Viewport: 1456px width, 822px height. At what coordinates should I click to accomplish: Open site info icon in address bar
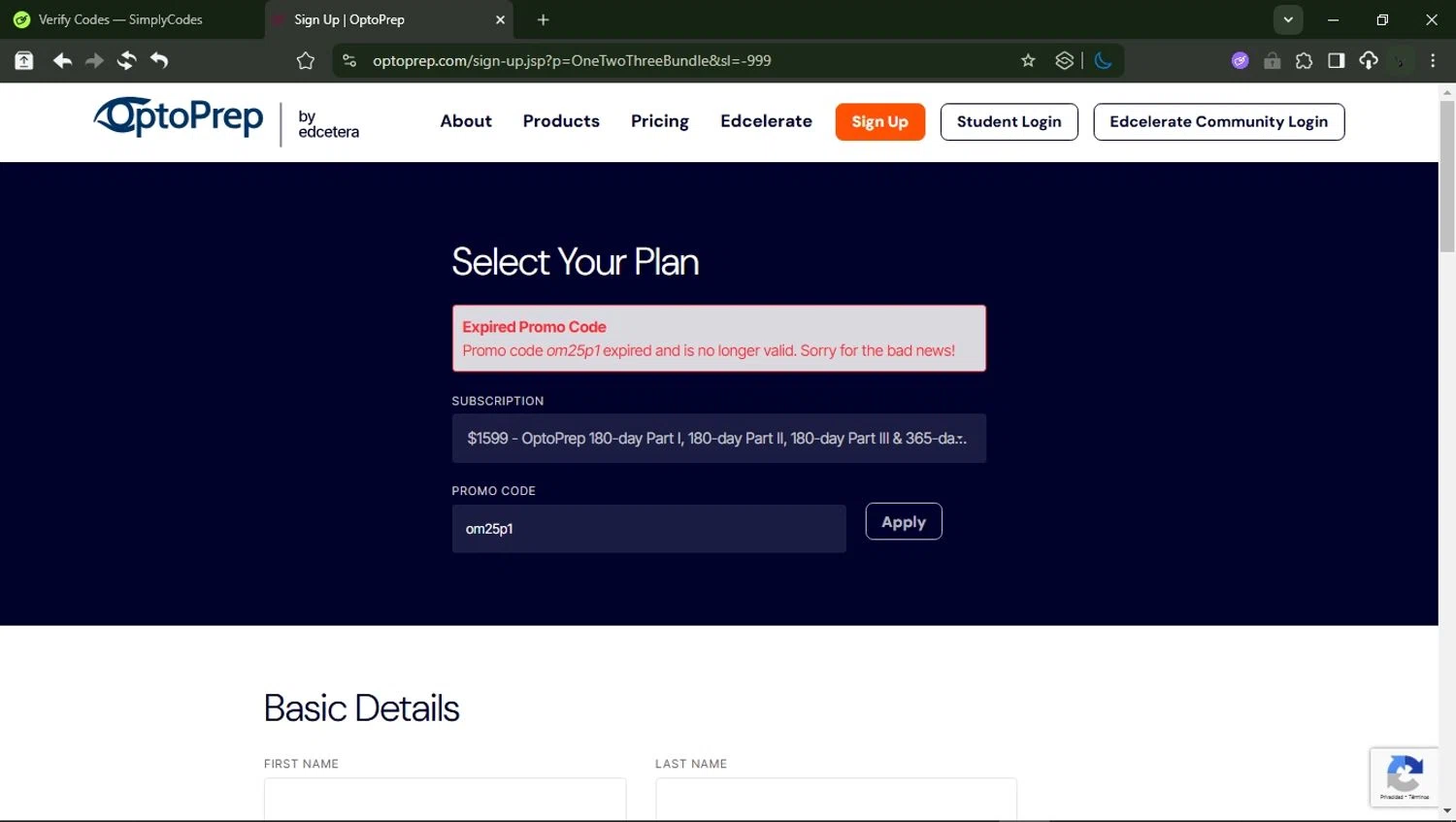349,60
